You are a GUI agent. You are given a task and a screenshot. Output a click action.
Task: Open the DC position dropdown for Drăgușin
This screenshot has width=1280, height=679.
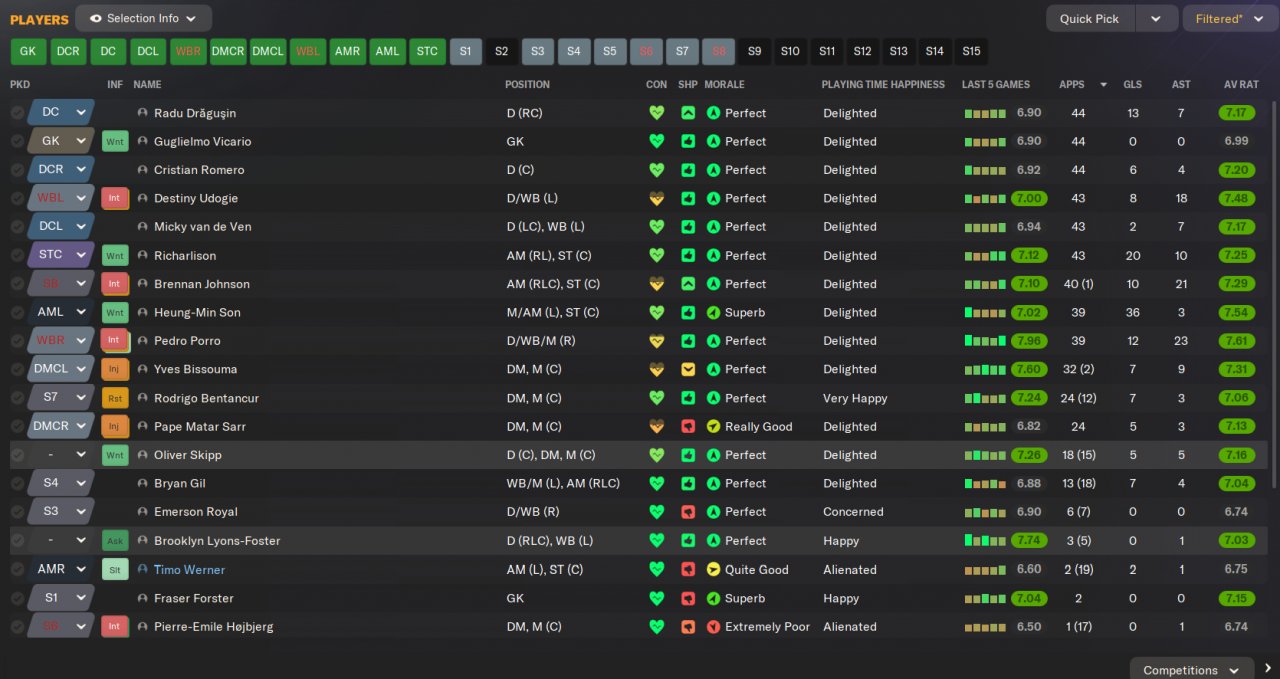[61, 113]
